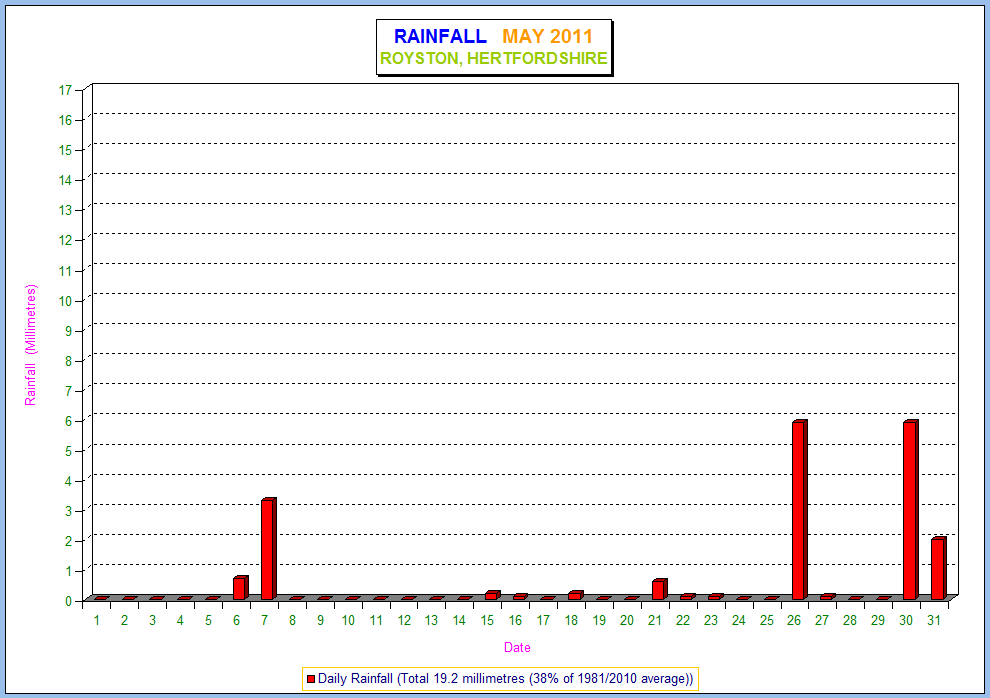This screenshot has height=698, width=990.
Task: Click date label 25 on x-axis
Action: pyautogui.click(x=766, y=620)
